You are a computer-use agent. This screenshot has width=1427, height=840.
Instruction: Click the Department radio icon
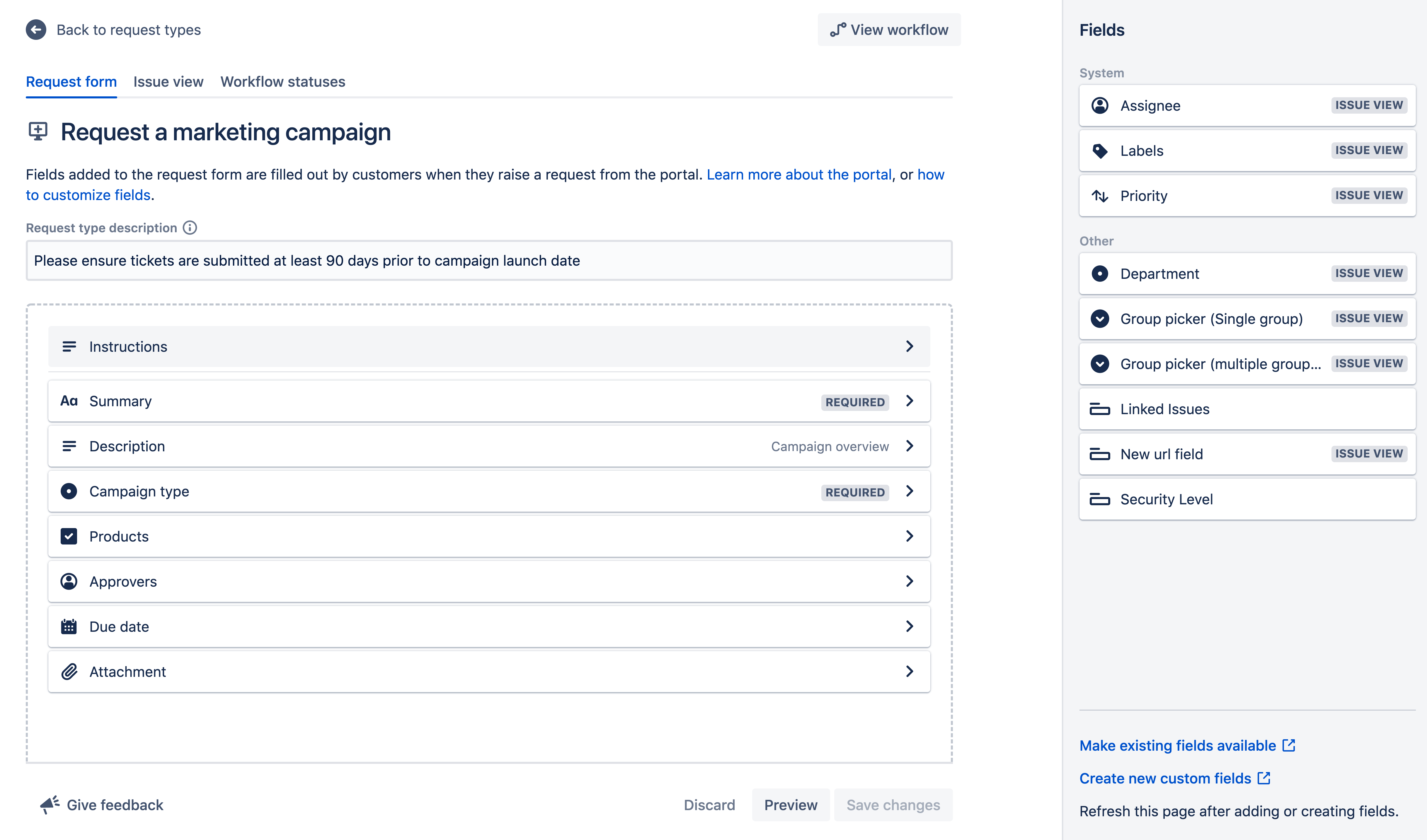click(1100, 273)
